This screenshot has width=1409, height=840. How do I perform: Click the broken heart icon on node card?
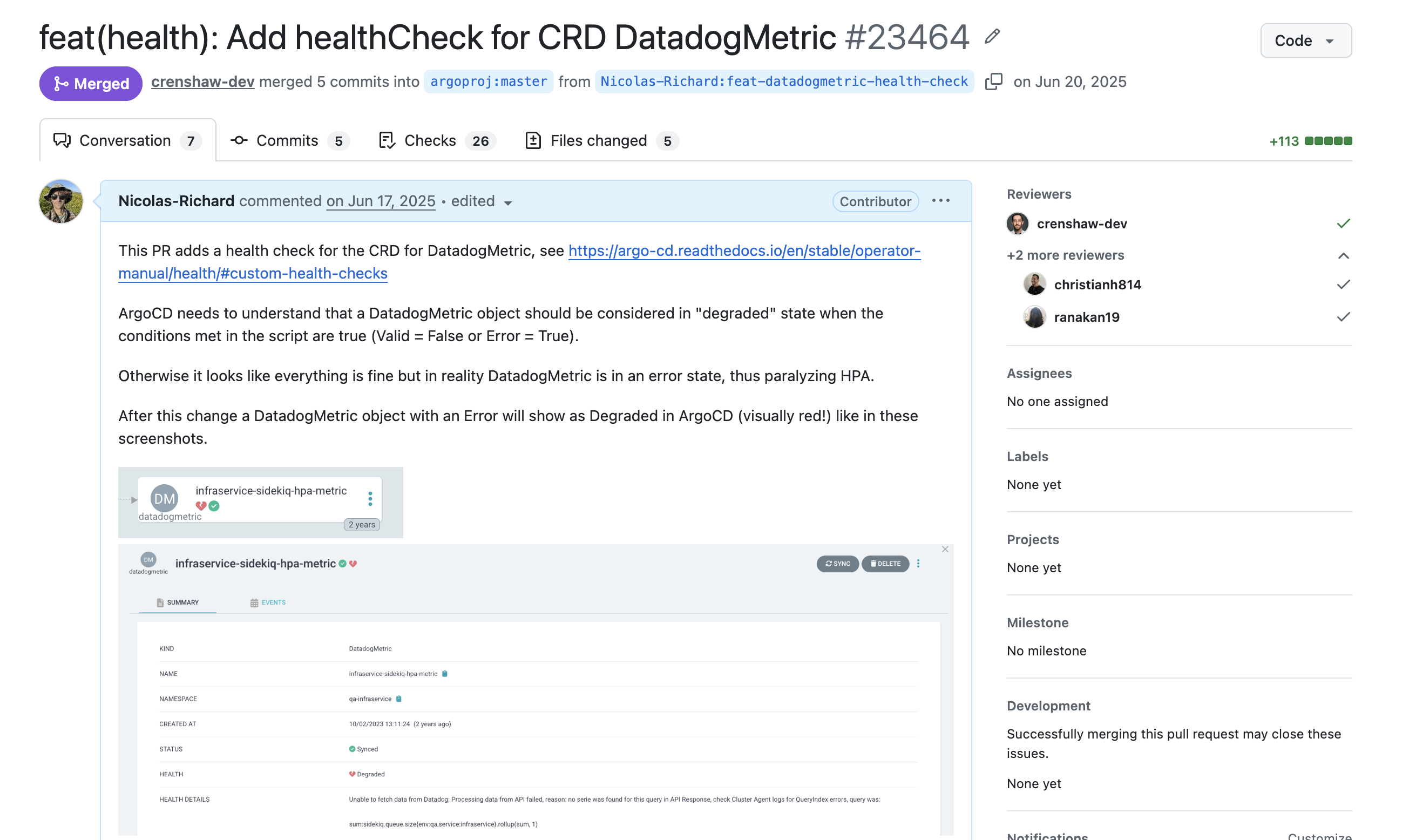[201, 506]
